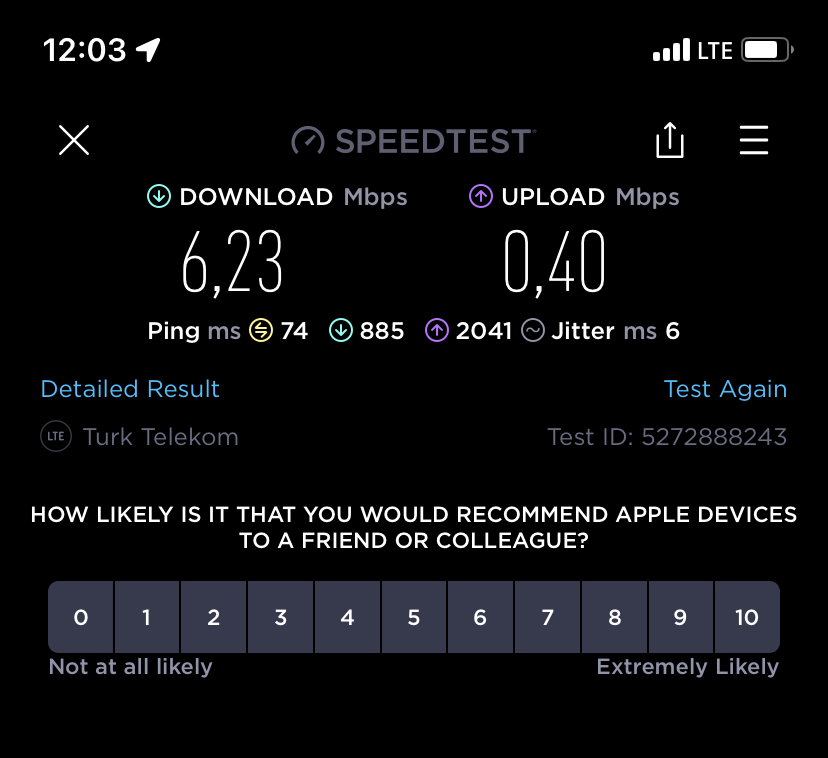Select rating 5 on the recommend scale
The height and width of the screenshot is (758, 828).
414,617
